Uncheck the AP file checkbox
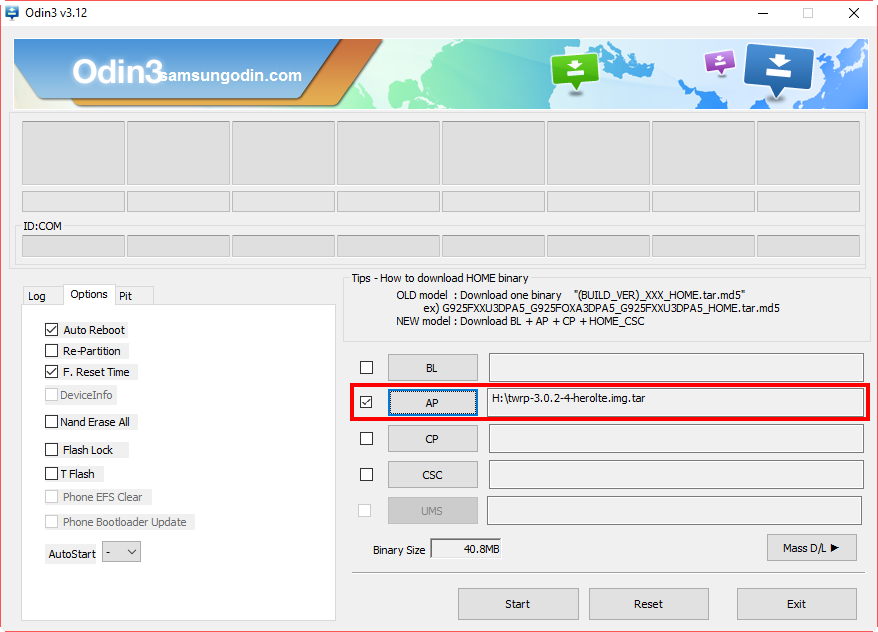The width and height of the screenshot is (878, 632). [366, 402]
